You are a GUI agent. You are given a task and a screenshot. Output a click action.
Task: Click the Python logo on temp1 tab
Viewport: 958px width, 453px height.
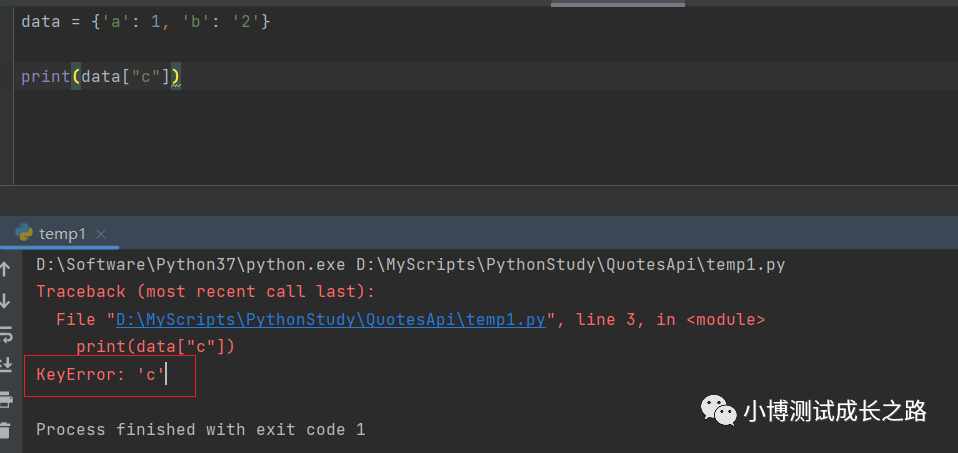pos(24,232)
